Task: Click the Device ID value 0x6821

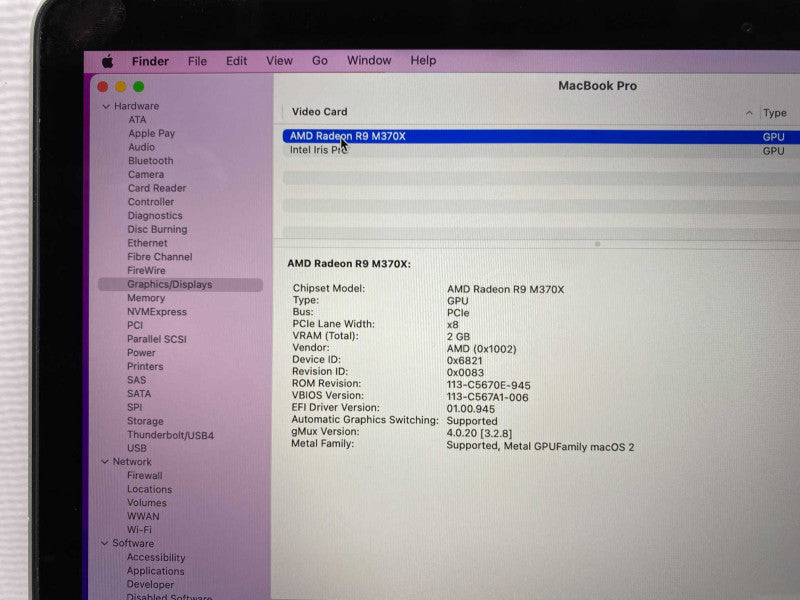Action: [x=464, y=361]
